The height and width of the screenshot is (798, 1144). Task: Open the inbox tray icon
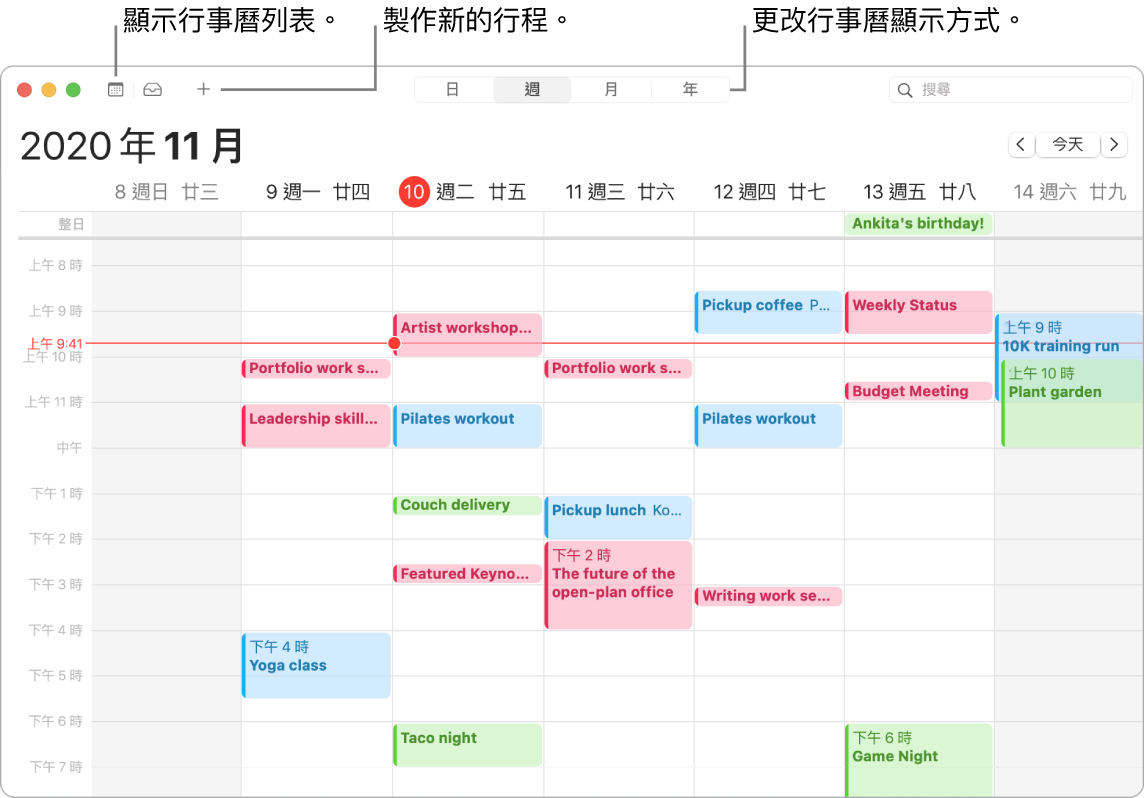coord(152,89)
